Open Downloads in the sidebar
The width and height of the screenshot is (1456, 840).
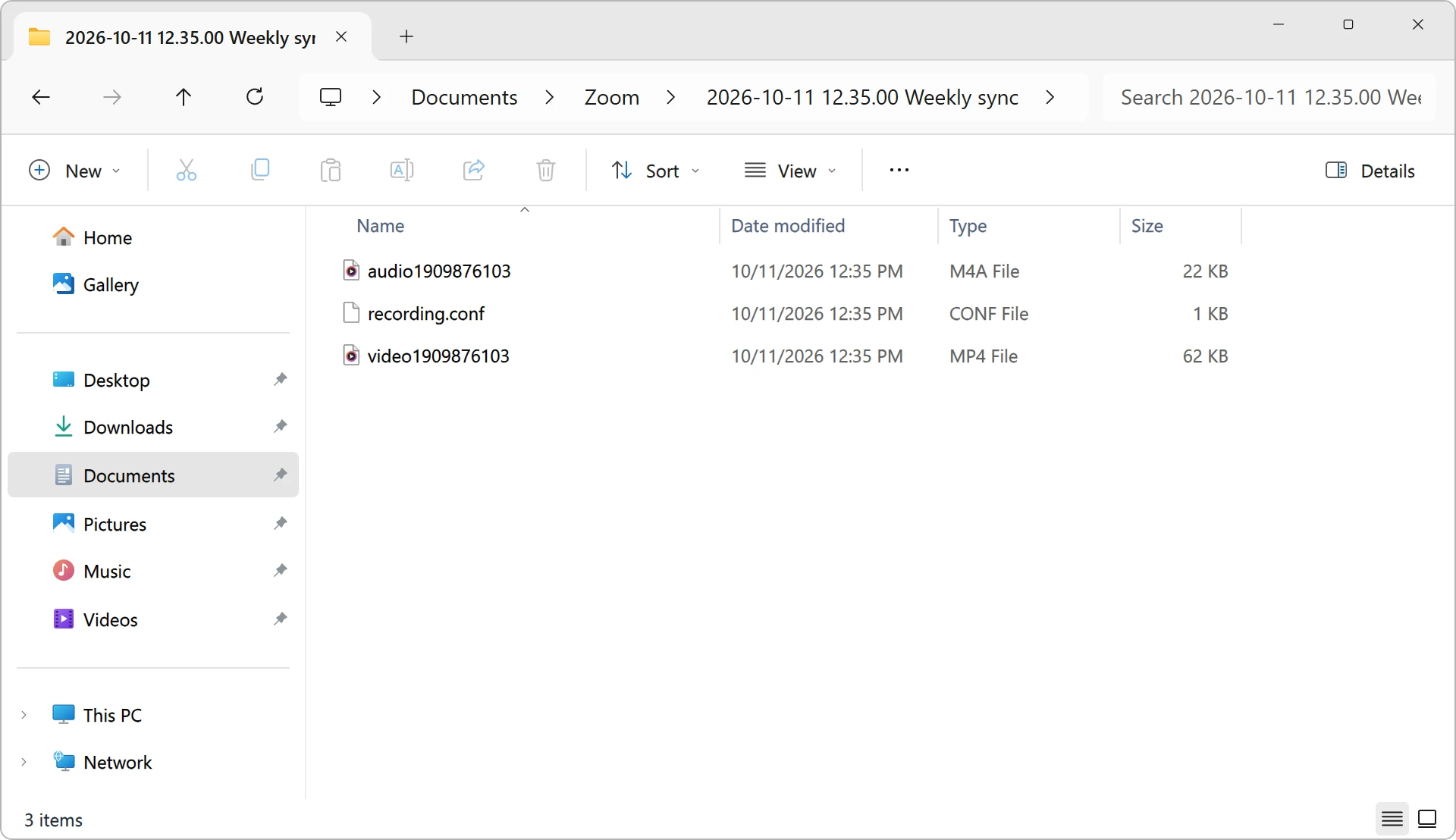click(153, 427)
